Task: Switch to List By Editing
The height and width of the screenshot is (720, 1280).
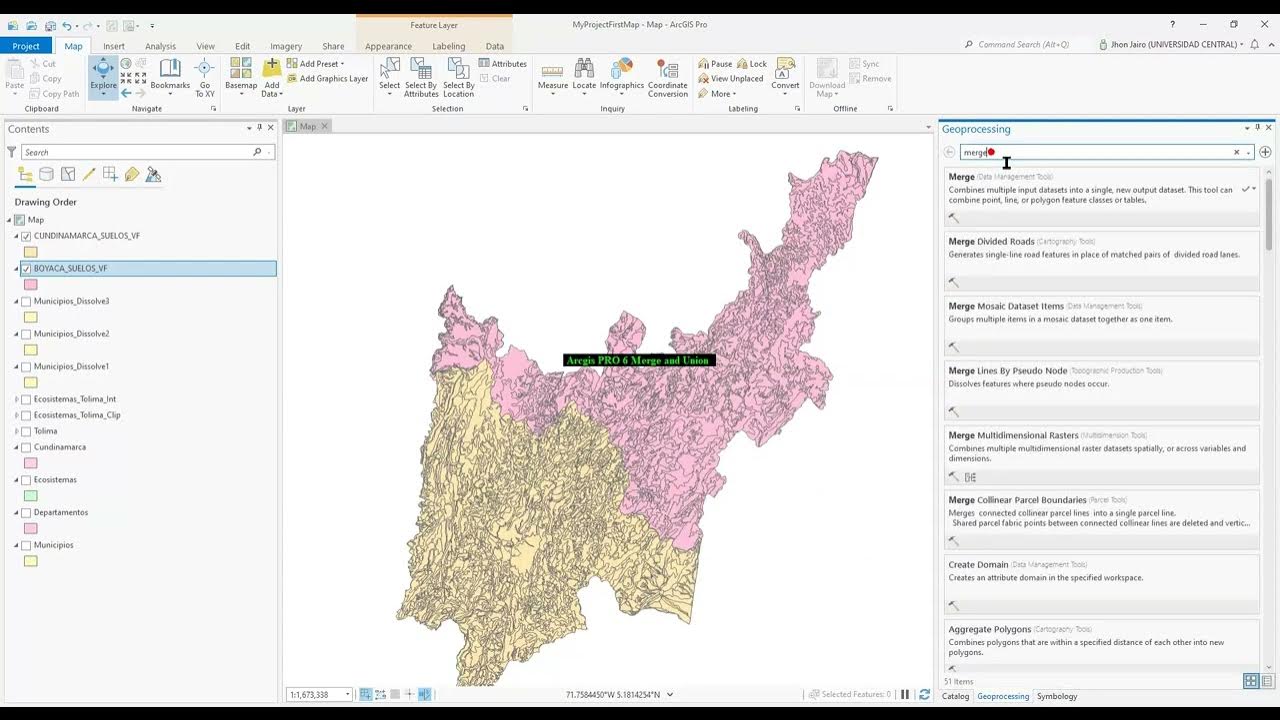Action: click(x=89, y=174)
